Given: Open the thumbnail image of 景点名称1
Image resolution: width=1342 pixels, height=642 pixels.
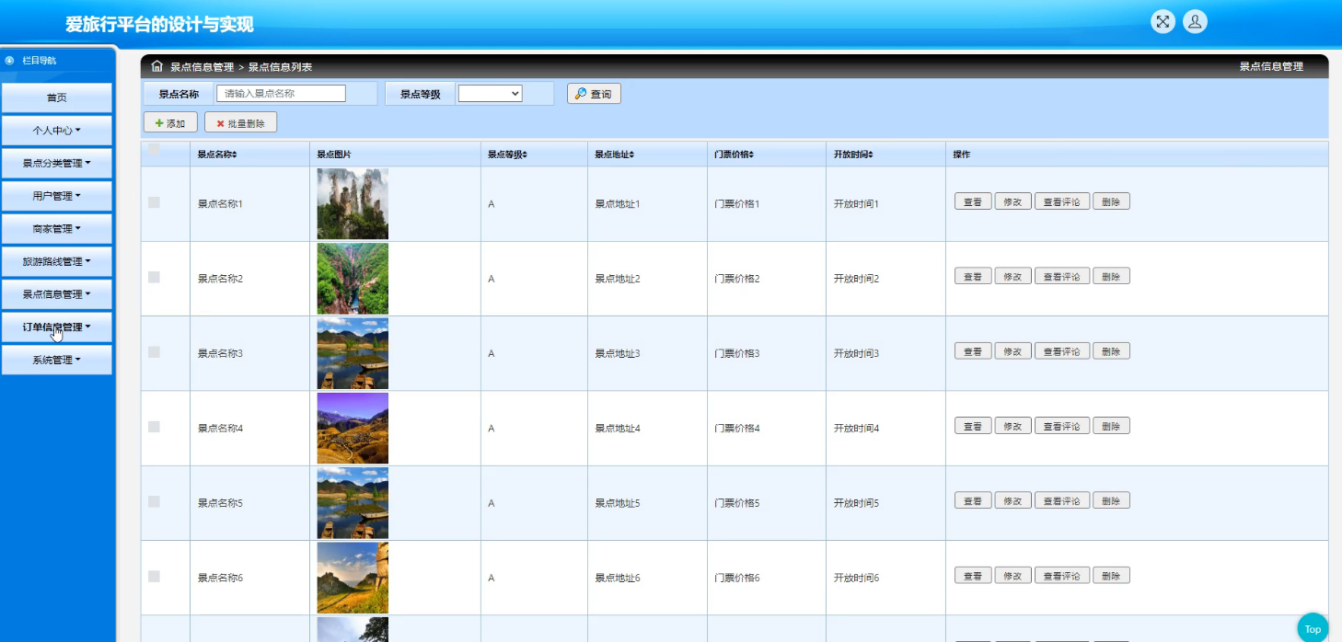Looking at the screenshot, I should point(352,204).
